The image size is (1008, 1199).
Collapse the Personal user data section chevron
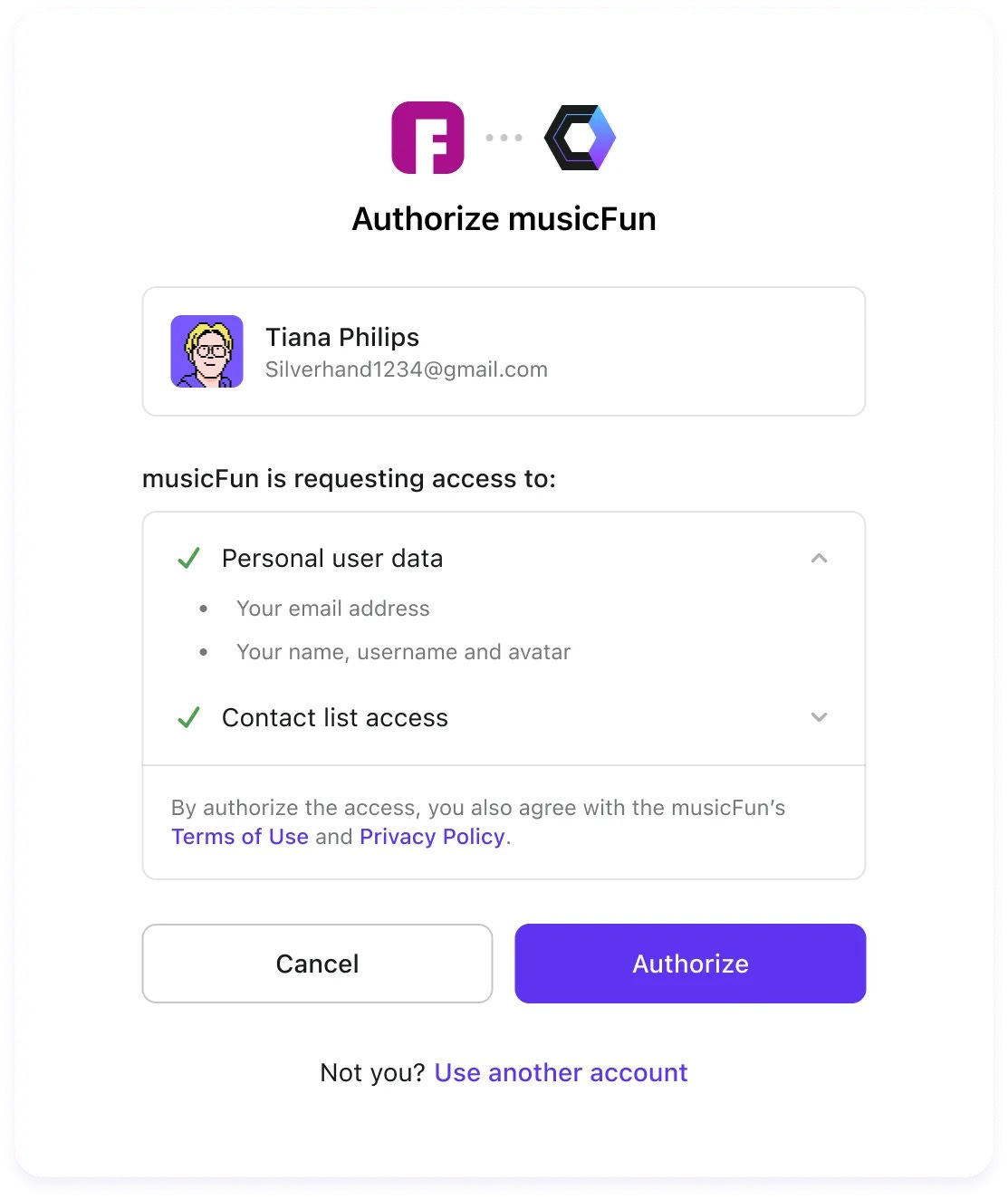click(819, 558)
